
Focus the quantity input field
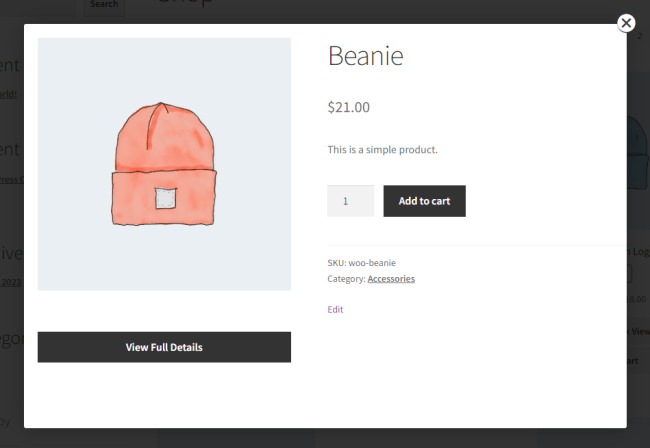pos(350,201)
